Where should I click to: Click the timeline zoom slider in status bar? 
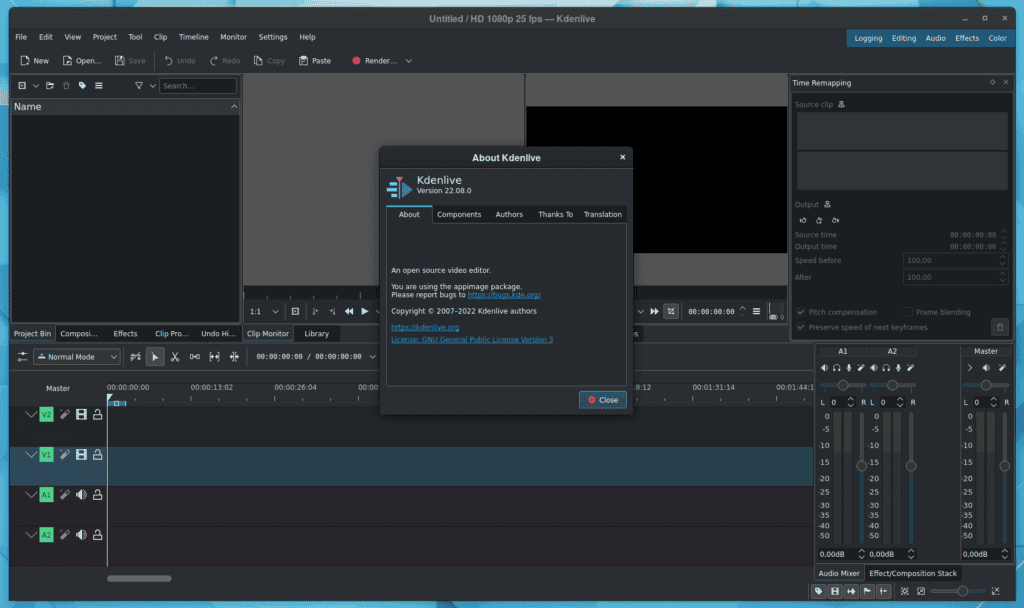tap(958, 591)
